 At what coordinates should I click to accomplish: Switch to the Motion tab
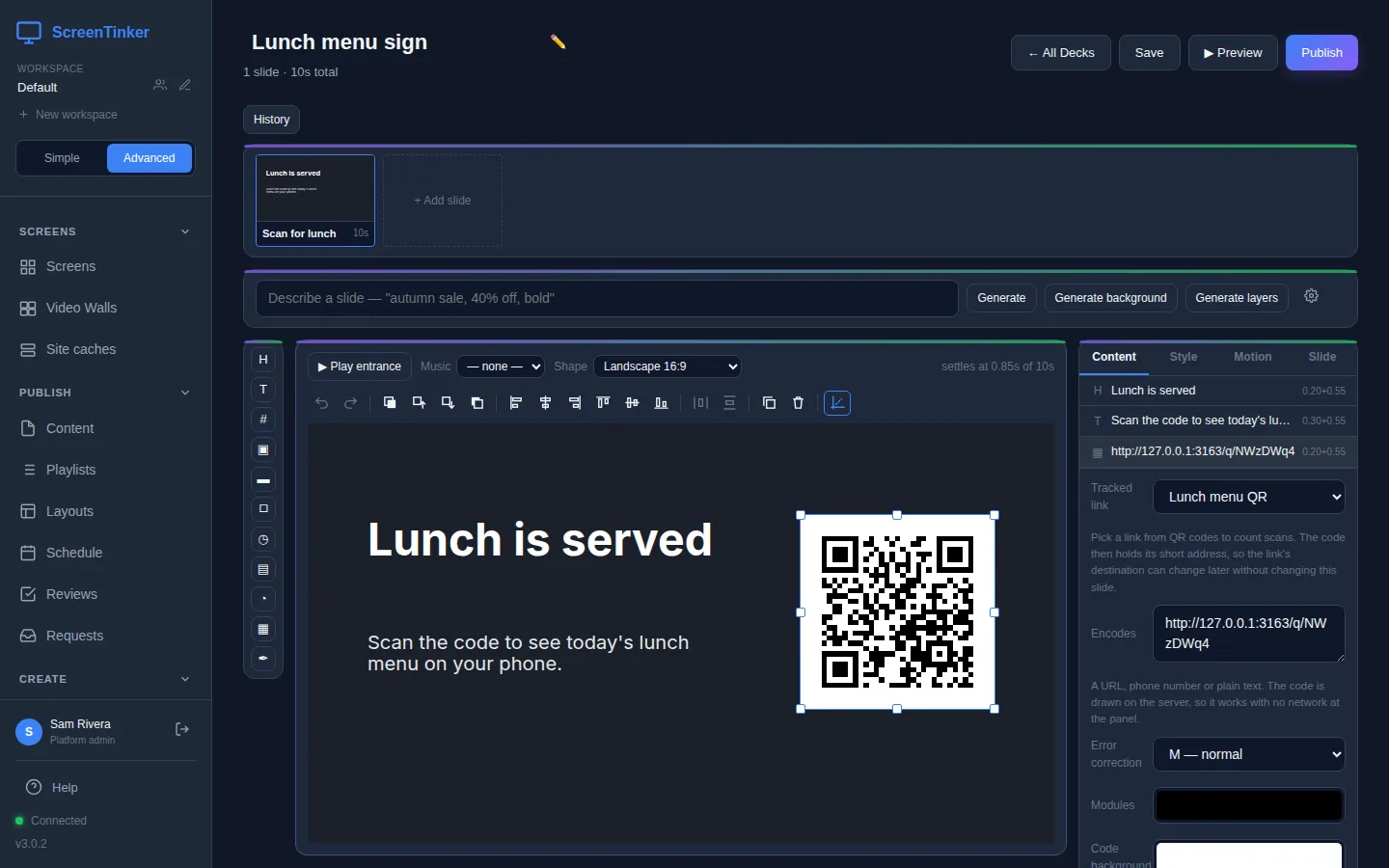1253,357
